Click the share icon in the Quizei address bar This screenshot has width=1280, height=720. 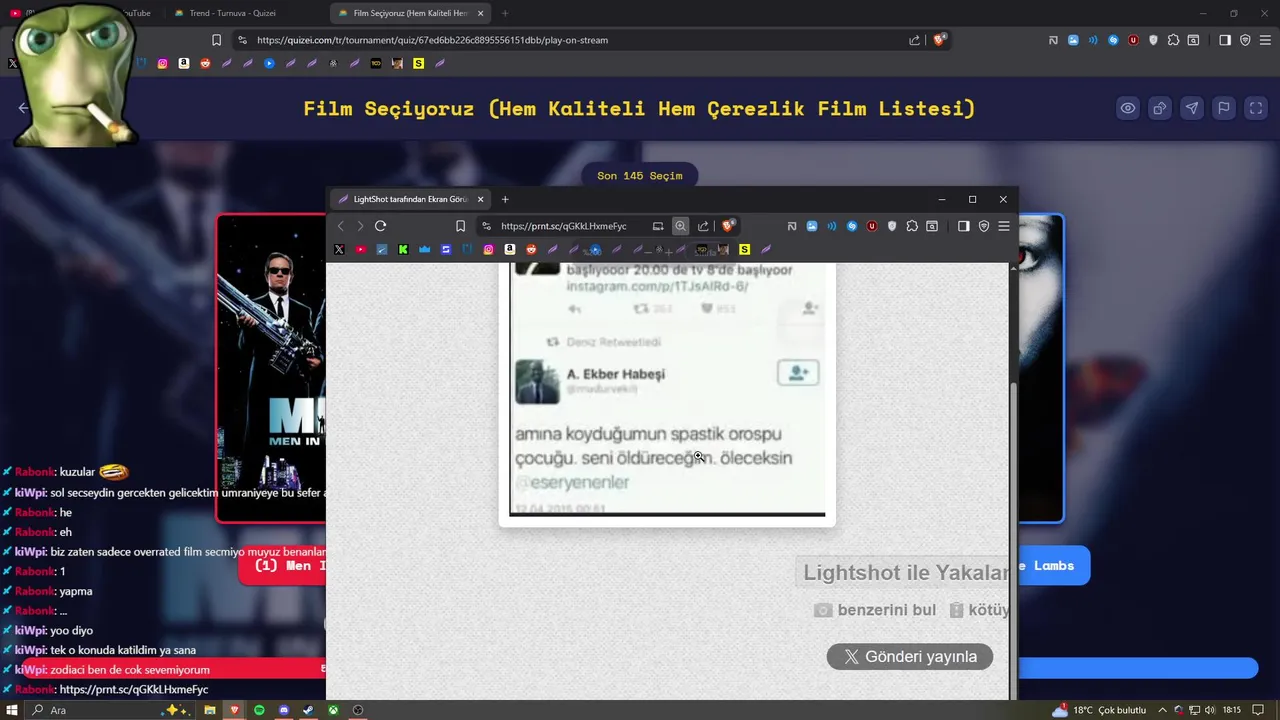click(x=914, y=40)
